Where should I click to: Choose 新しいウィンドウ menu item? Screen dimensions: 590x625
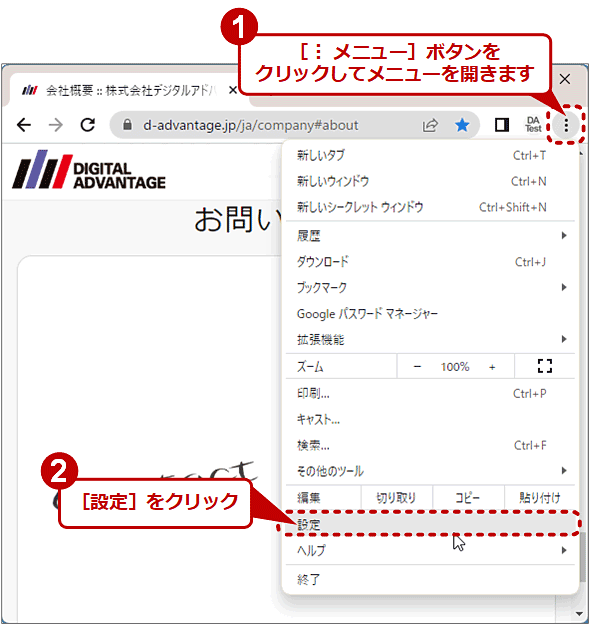click(x=430, y=181)
